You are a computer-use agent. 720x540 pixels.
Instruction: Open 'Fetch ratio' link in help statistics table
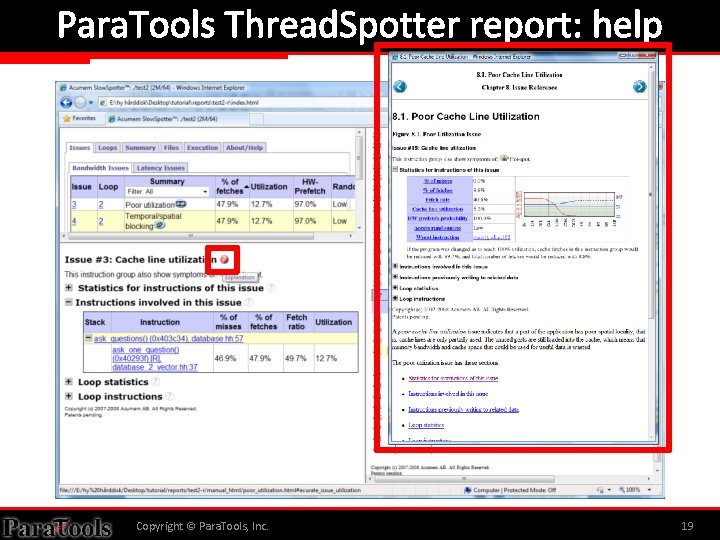(x=438, y=200)
